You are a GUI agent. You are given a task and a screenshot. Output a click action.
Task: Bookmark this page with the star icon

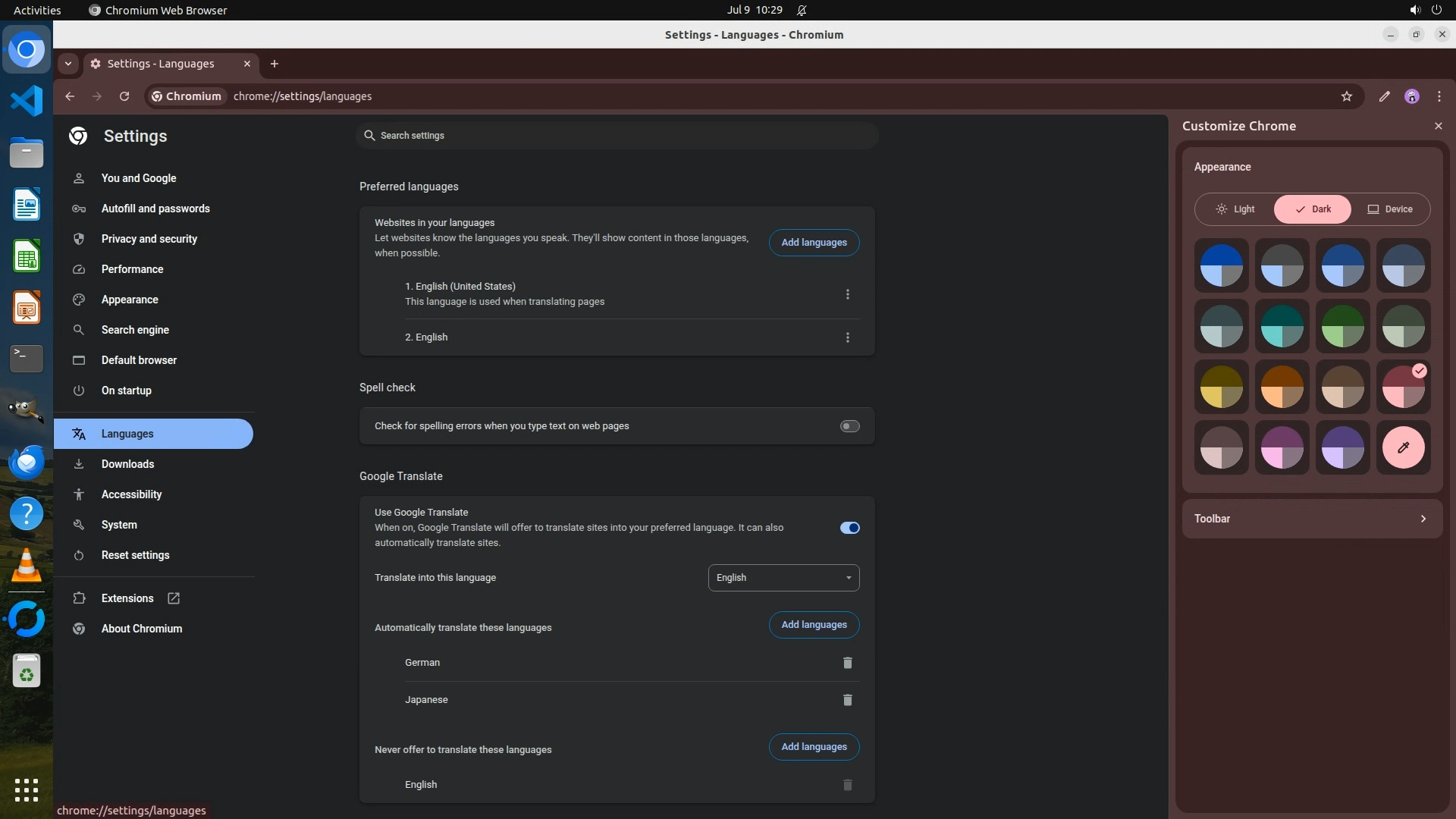point(1346,96)
